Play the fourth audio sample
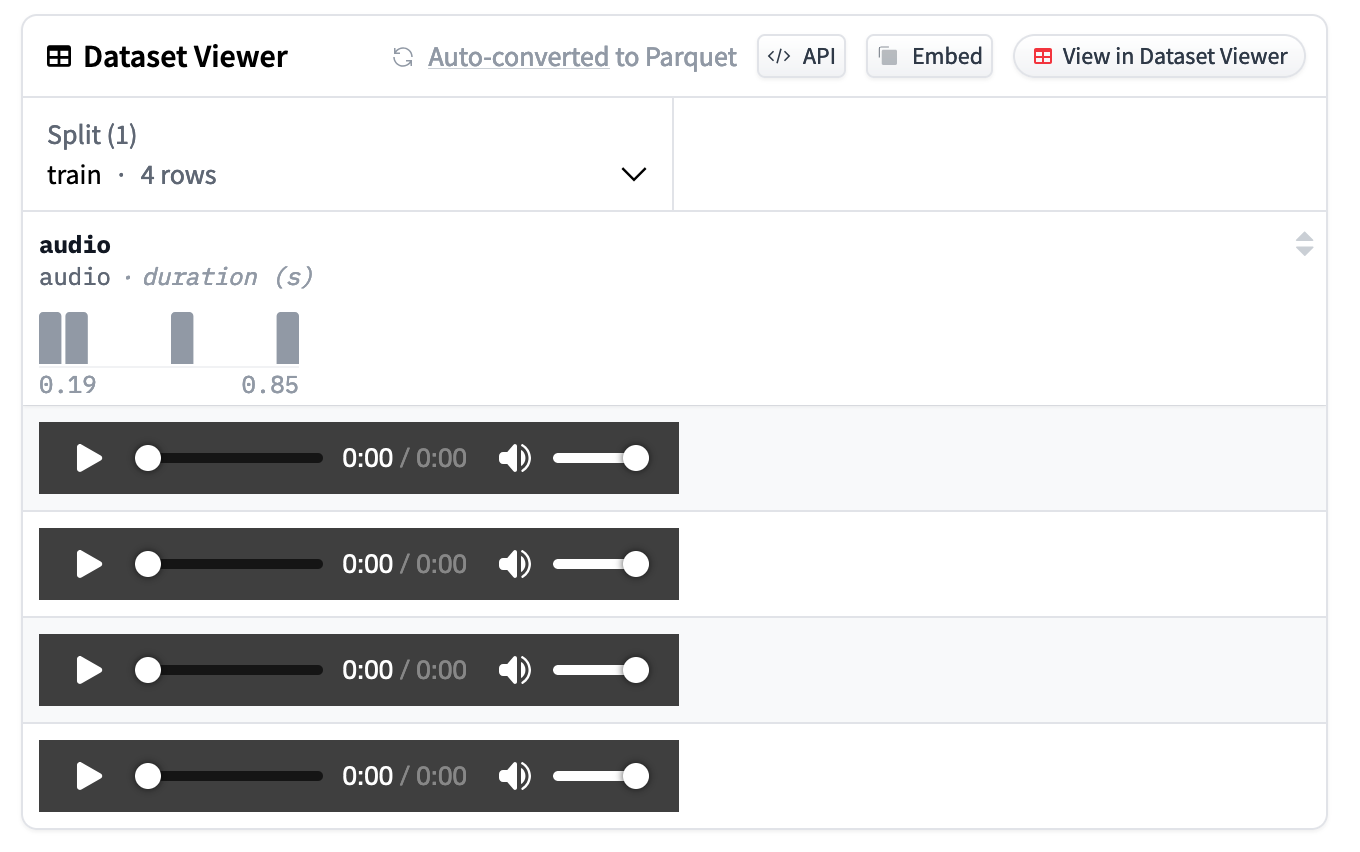 [x=90, y=776]
